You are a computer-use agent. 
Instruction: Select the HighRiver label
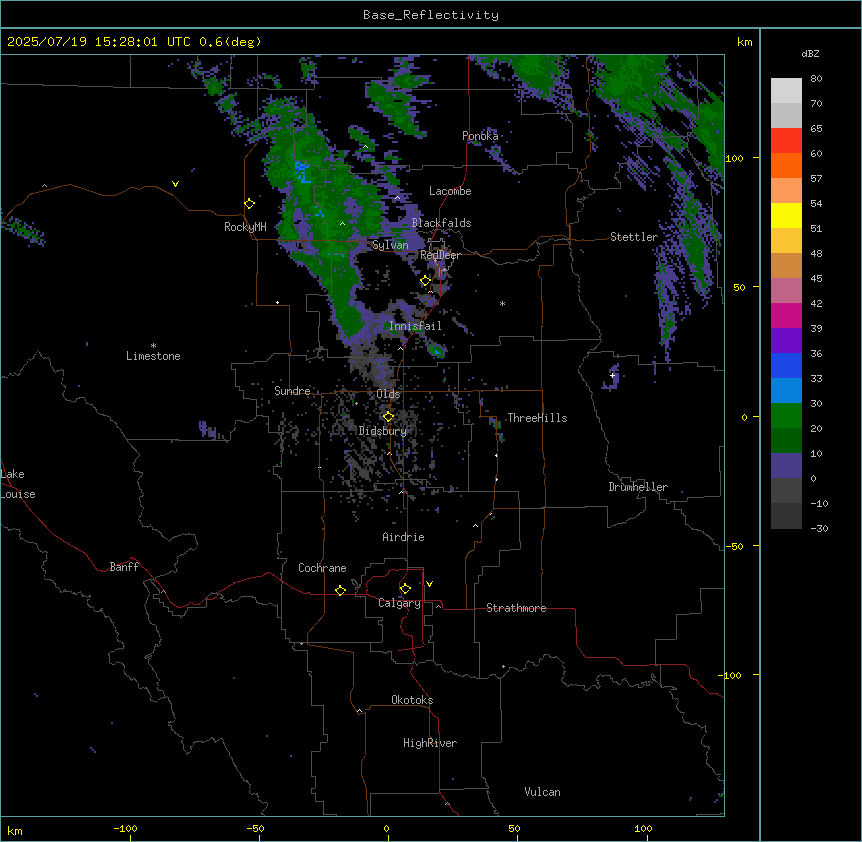pyautogui.click(x=430, y=743)
